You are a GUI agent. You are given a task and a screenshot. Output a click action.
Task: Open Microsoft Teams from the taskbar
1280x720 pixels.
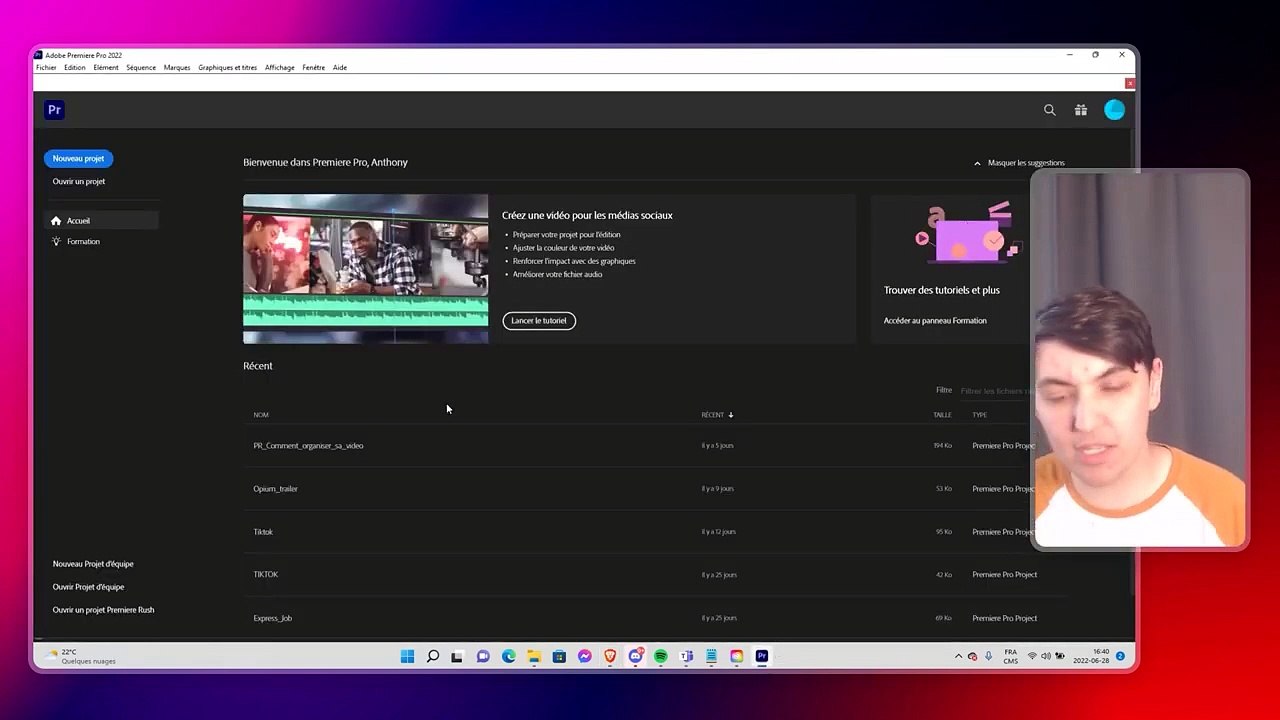686,656
